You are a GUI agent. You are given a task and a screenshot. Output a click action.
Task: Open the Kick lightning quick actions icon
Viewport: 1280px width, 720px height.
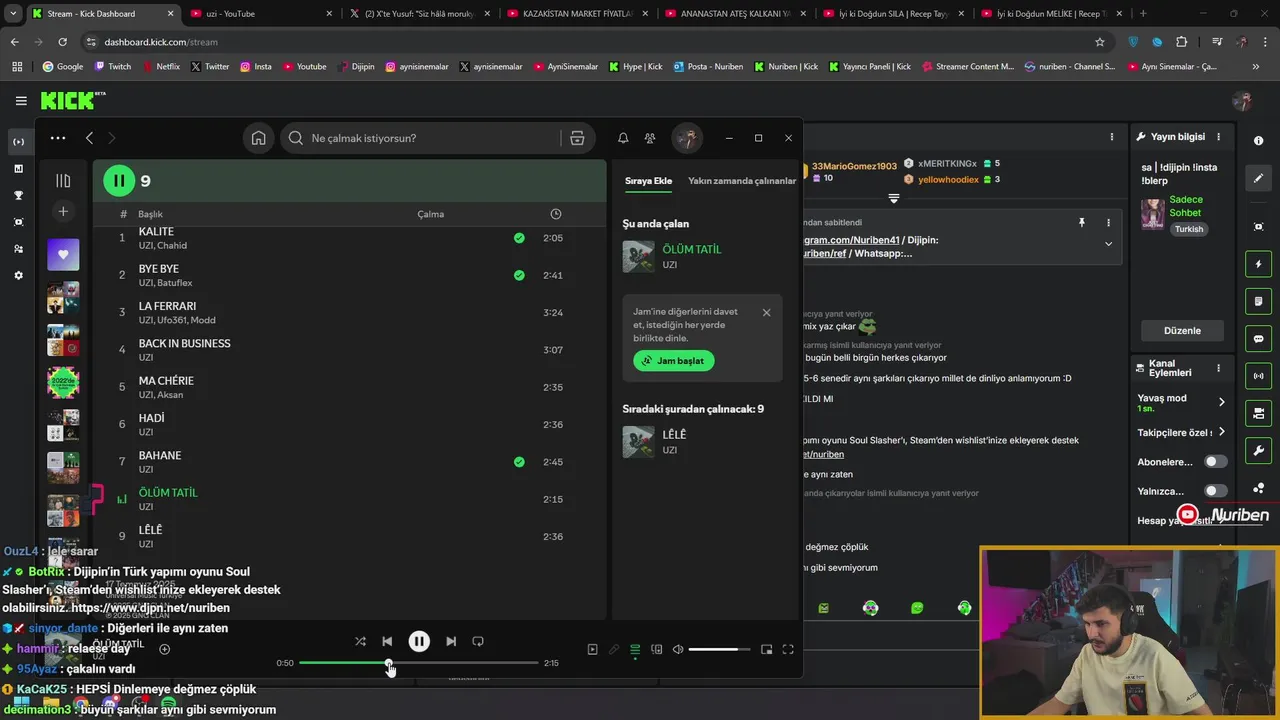point(1258,264)
